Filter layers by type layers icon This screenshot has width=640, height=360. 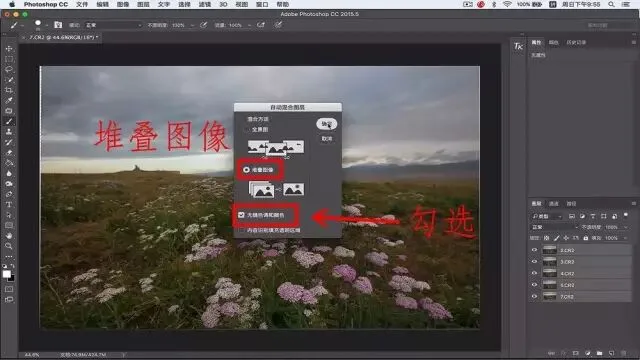(593, 216)
